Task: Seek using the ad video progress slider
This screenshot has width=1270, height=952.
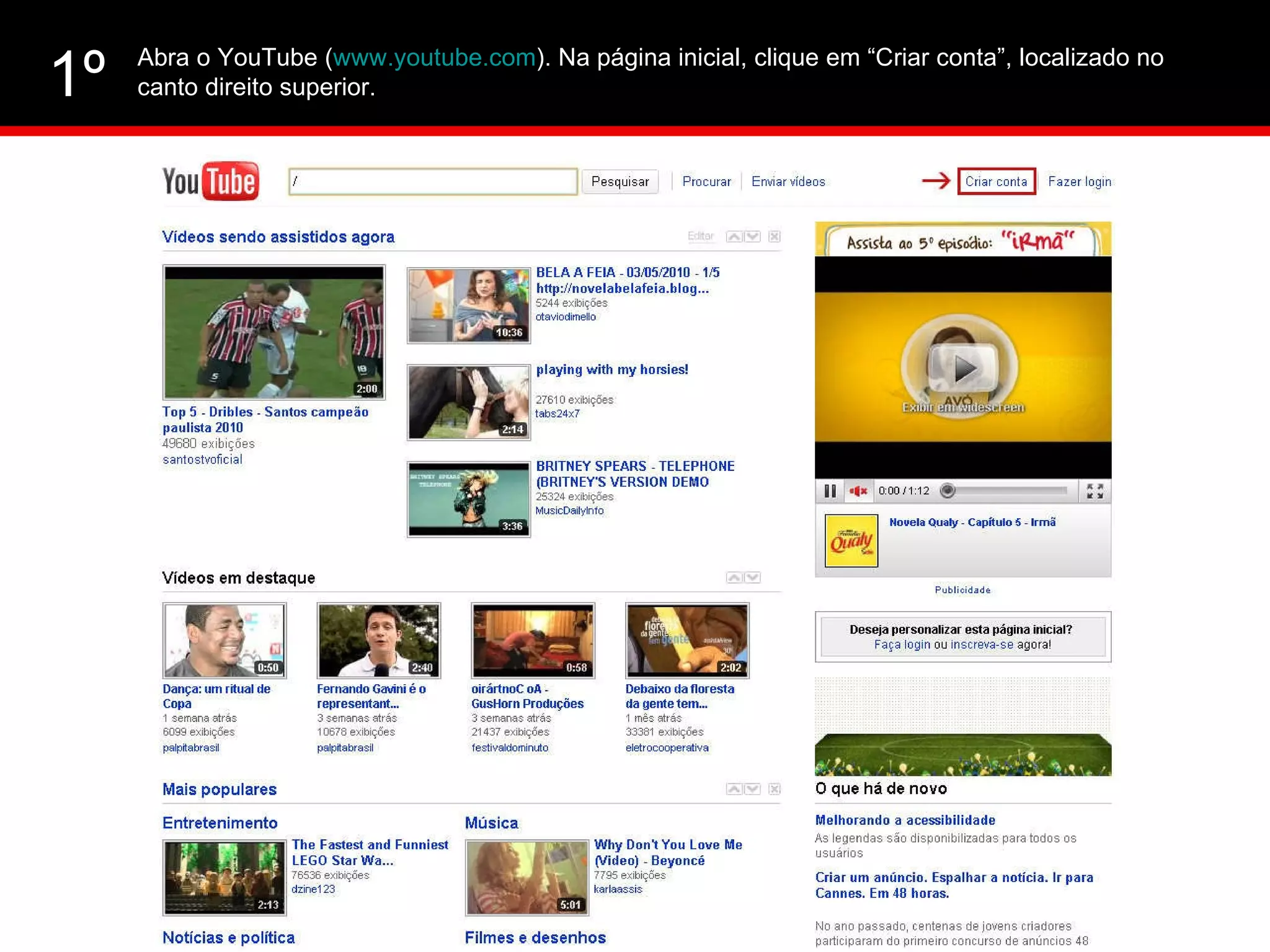Action: pyautogui.click(x=1007, y=491)
